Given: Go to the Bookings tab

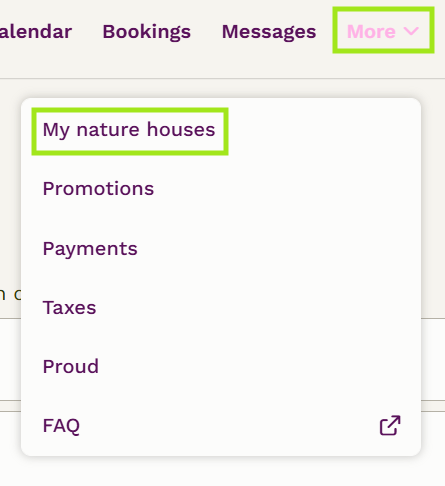Looking at the screenshot, I should (x=147, y=32).
